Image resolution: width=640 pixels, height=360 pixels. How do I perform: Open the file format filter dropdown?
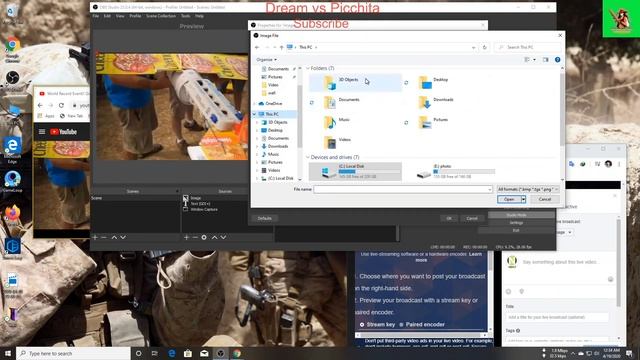pos(528,189)
